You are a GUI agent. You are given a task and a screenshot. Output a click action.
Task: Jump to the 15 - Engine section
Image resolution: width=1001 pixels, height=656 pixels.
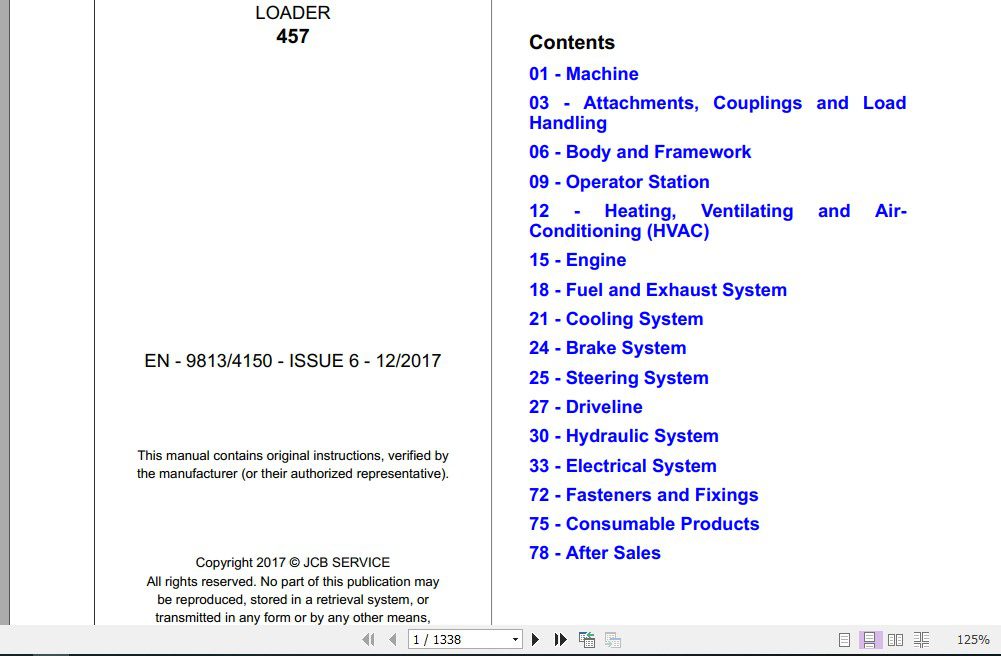coord(578,260)
